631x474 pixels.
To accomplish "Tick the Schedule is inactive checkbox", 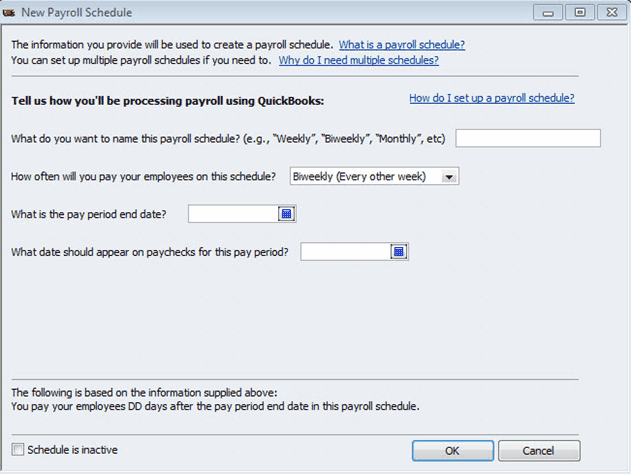I will coord(18,449).
